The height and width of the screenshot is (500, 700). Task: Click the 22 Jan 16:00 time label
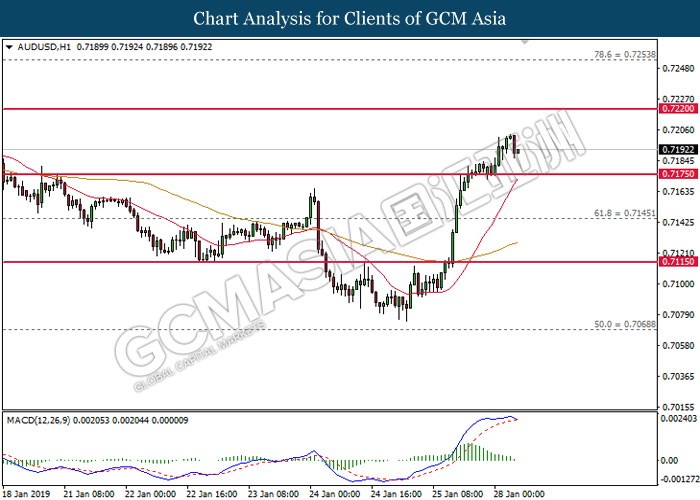pos(212,494)
